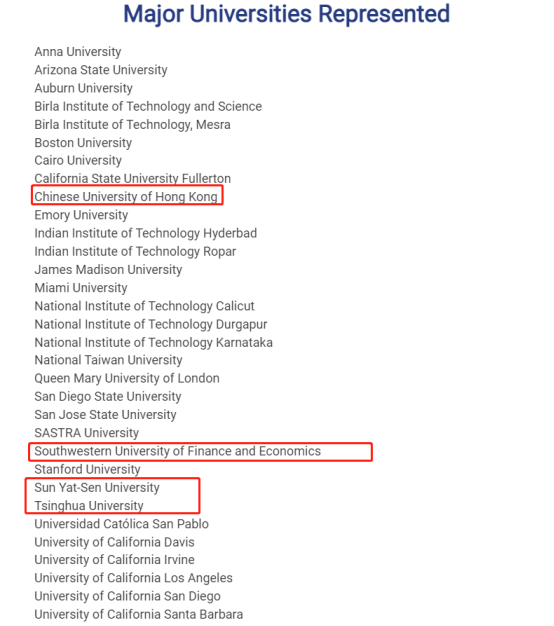Image resolution: width=554 pixels, height=626 pixels.
Task: Select Anna University in the list
Action: 78,52
